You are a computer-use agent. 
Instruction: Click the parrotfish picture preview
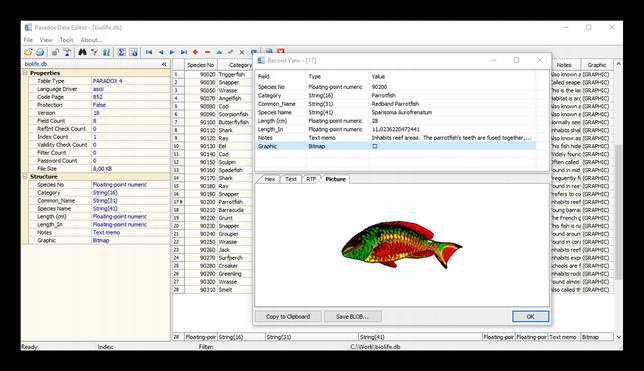pyautogui.click(x=401, y=244)
